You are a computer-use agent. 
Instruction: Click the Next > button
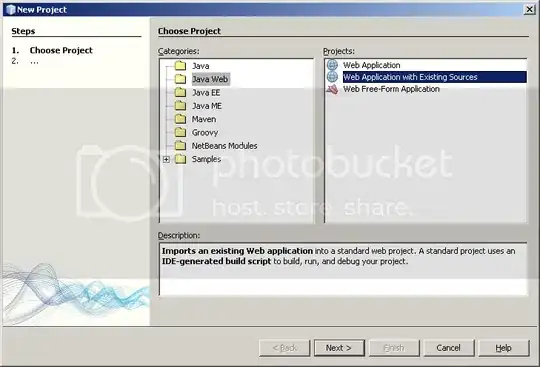pos(339,348)
